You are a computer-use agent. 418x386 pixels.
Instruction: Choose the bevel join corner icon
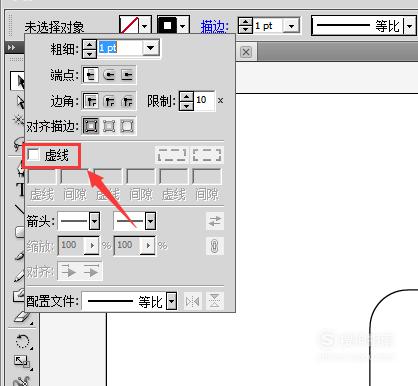pos(127,100)
